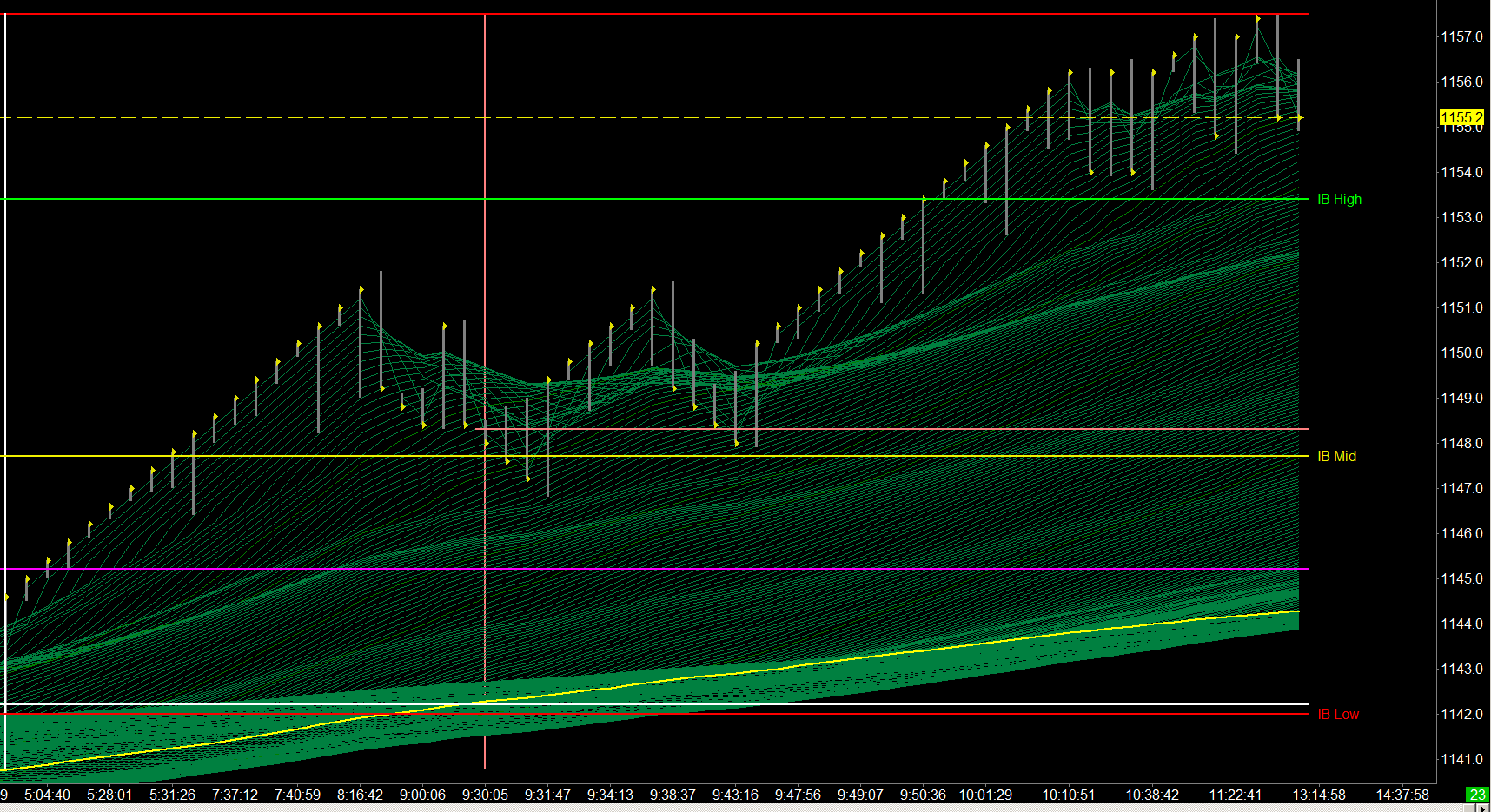The image size is (1491, 812).
Task: Click the 10:38:42 time axis label
Action: pos(1152,795)
